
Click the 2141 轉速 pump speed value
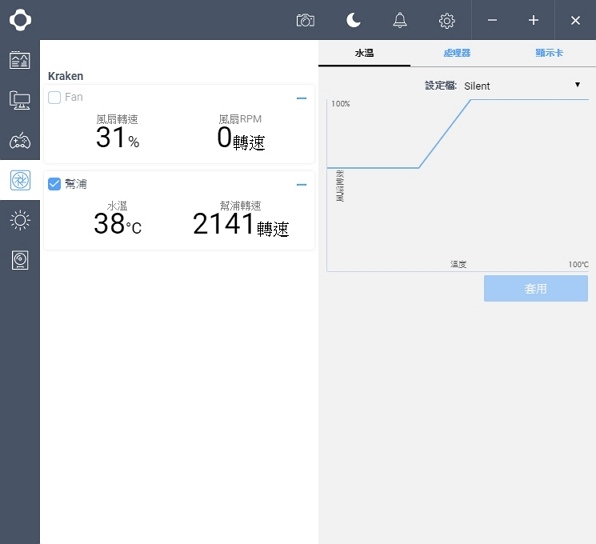(x=241, y=224)
